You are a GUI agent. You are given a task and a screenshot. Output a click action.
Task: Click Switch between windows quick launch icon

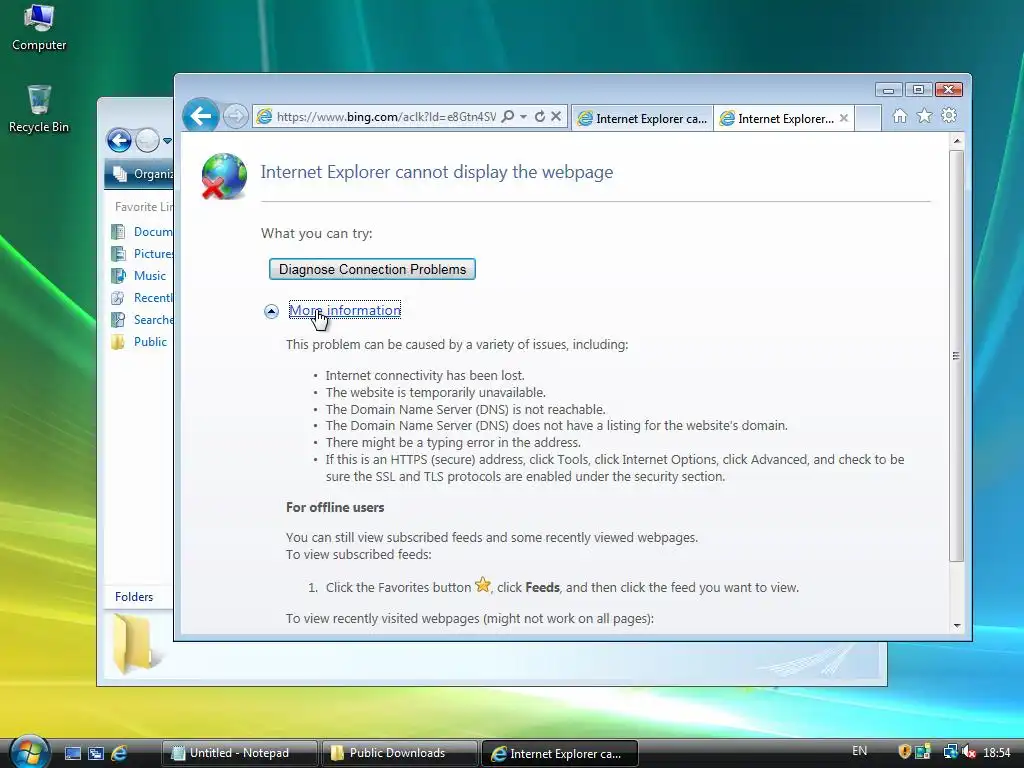coord(96,753)
